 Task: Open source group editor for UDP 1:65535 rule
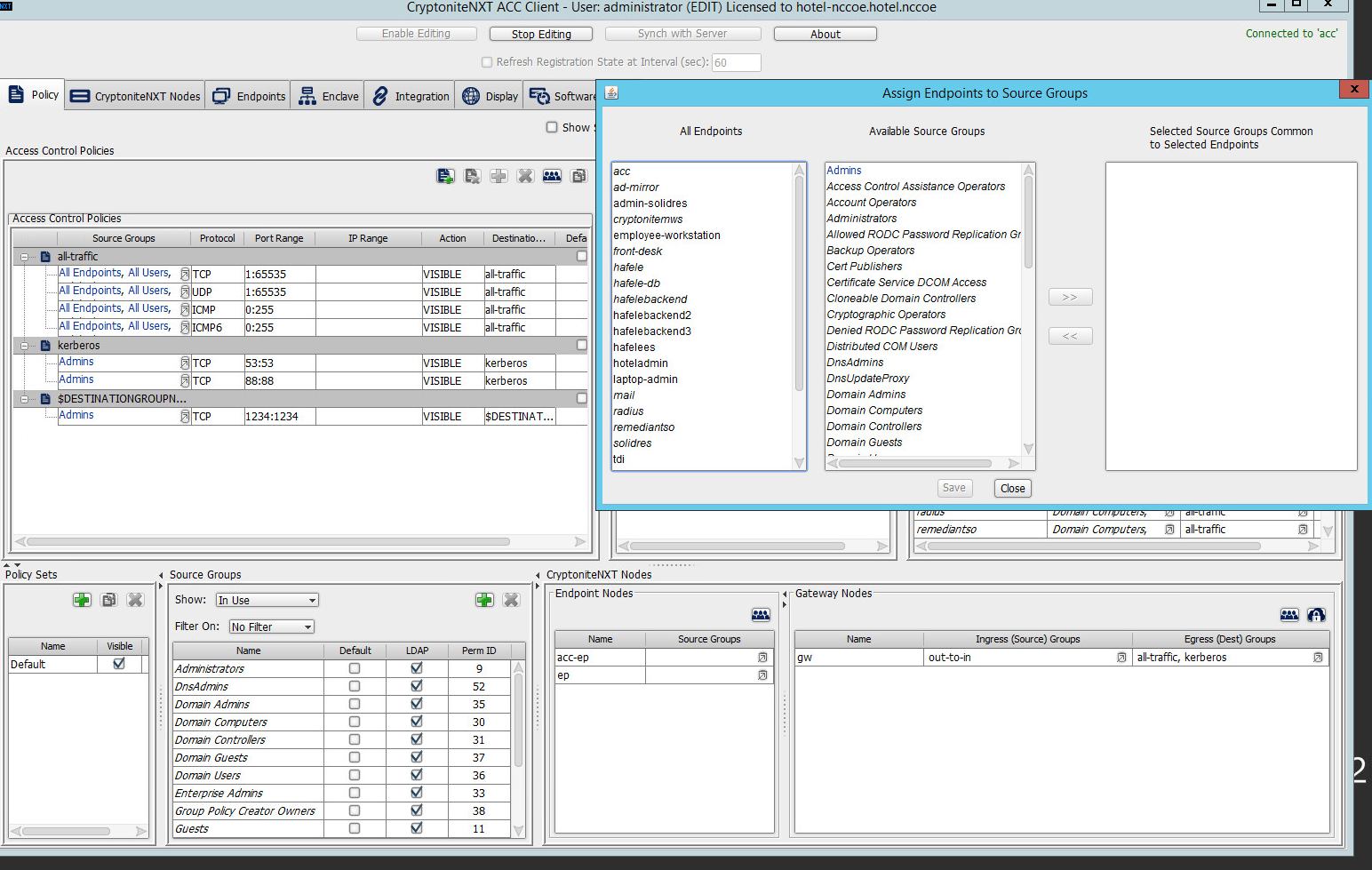click(185, 291)
